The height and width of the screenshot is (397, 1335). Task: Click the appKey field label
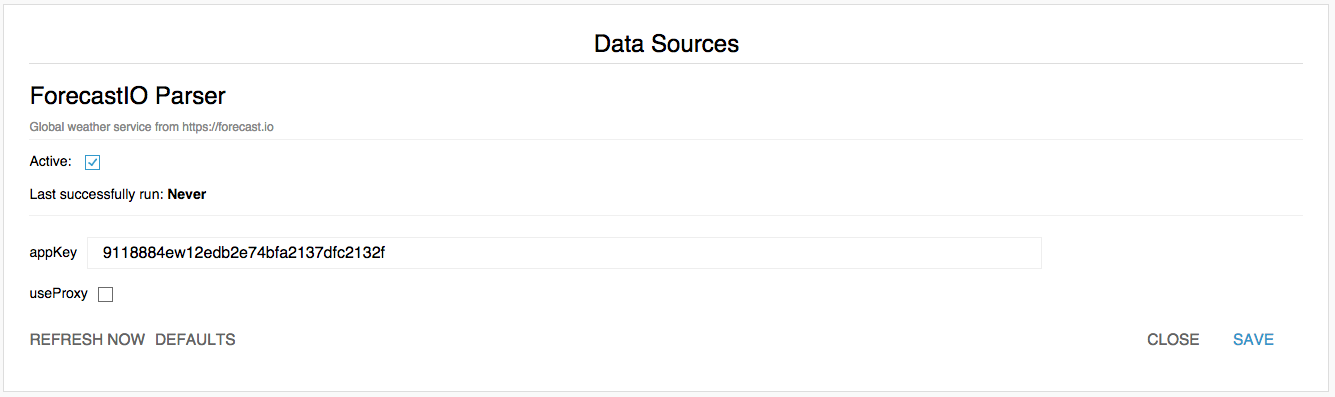(53, 253)
